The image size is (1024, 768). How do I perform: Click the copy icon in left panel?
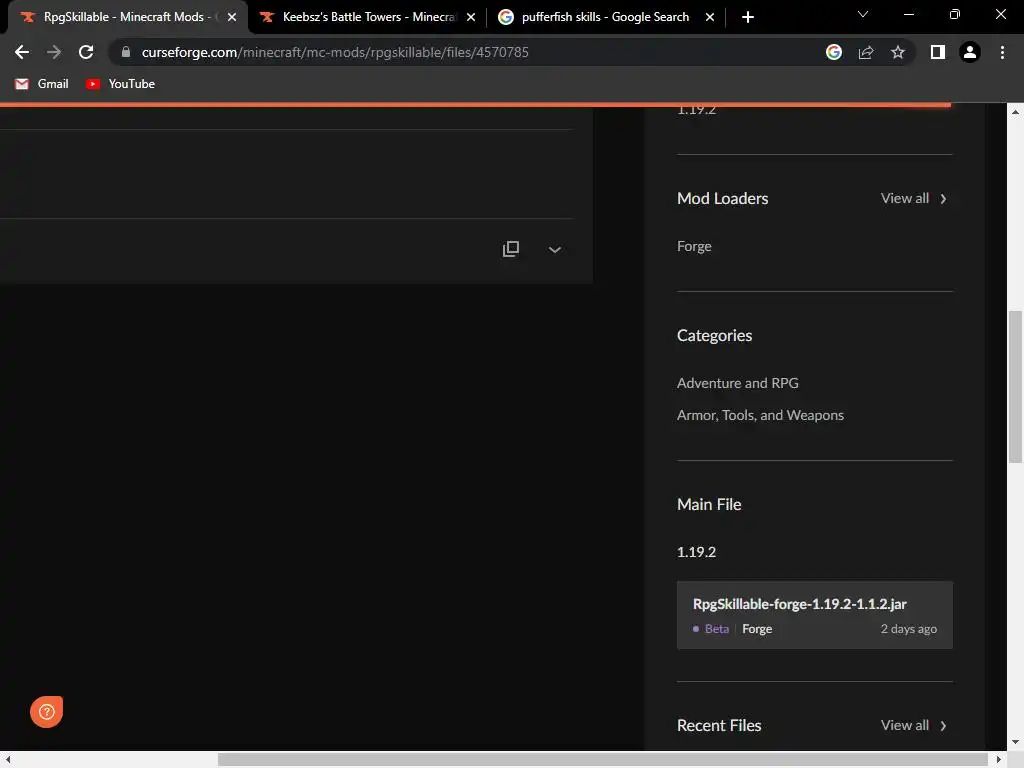511,249
